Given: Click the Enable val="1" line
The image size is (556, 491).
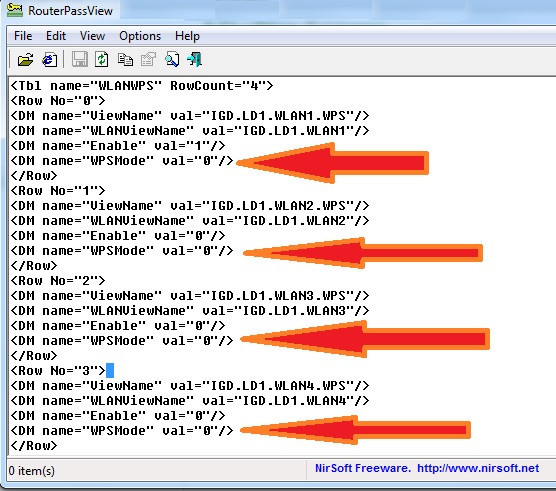Looking at the screenshot, I should pyautogui.click(x=118, y=145).
